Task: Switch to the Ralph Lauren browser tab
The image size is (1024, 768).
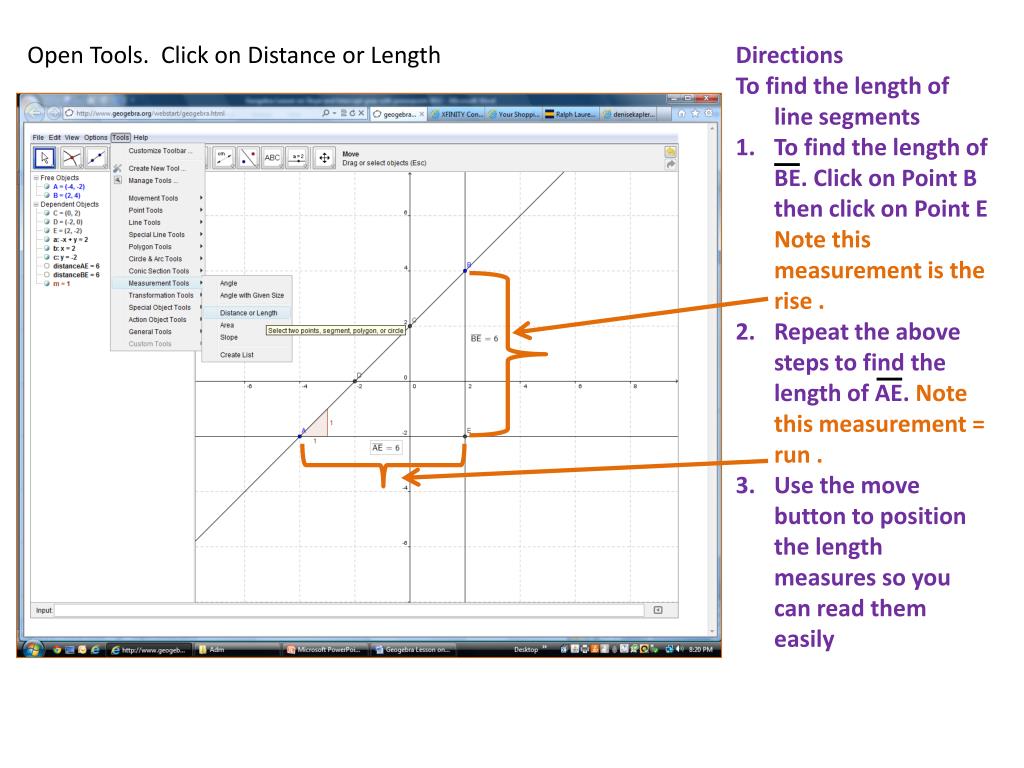Action: [570, 114]
